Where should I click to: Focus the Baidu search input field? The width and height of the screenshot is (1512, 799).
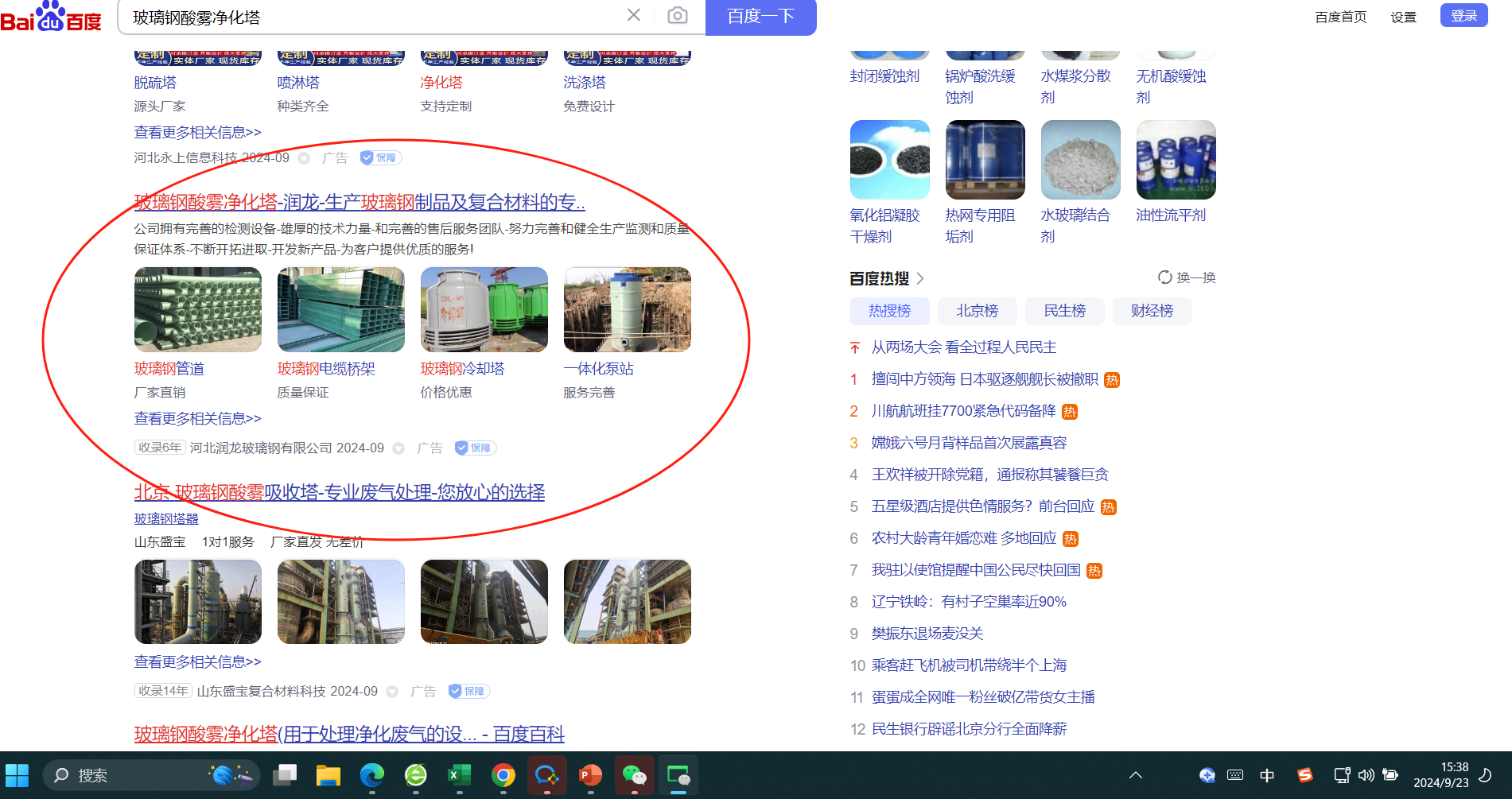374,17
